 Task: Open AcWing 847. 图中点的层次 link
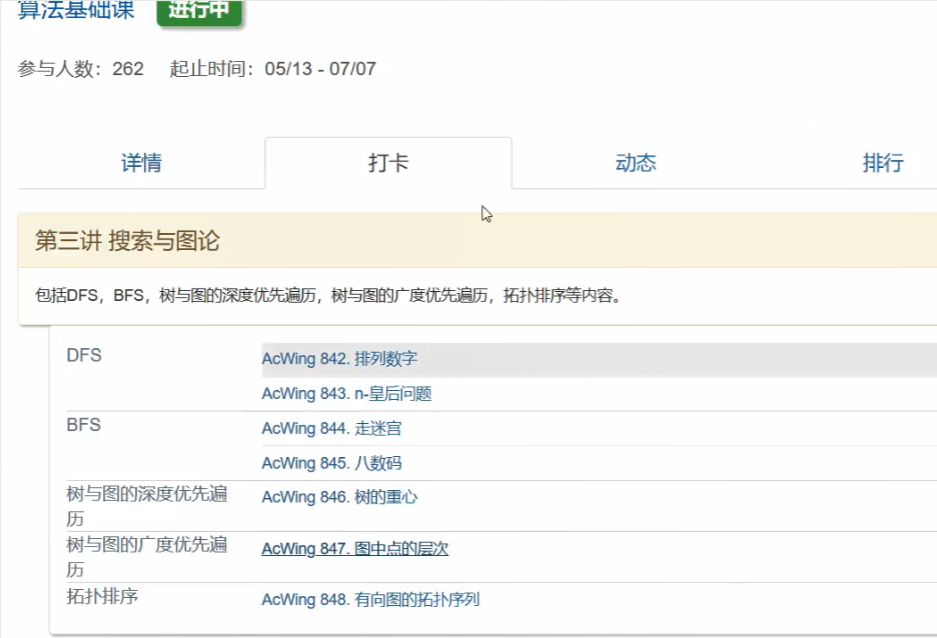tap(354, 548)
